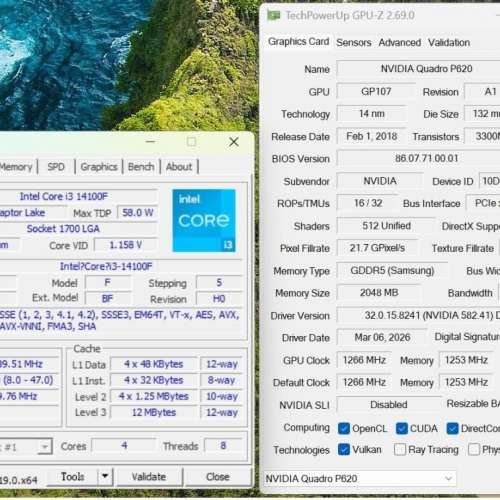Open the Bench tab in CPU-Z
Screen dimensions: 500x500
coord(141,167)
